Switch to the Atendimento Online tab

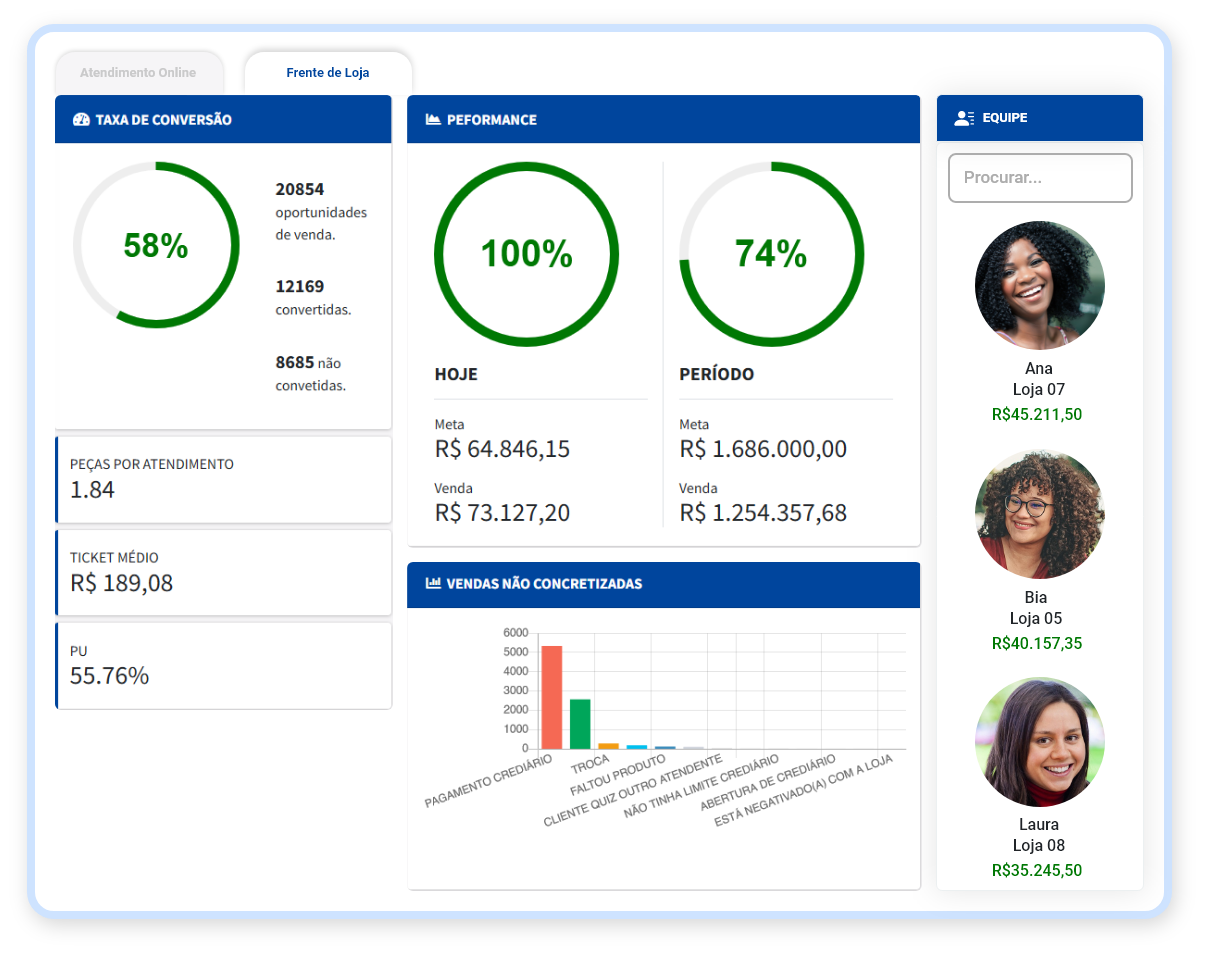pyautogui.click(x=138, y=73)
